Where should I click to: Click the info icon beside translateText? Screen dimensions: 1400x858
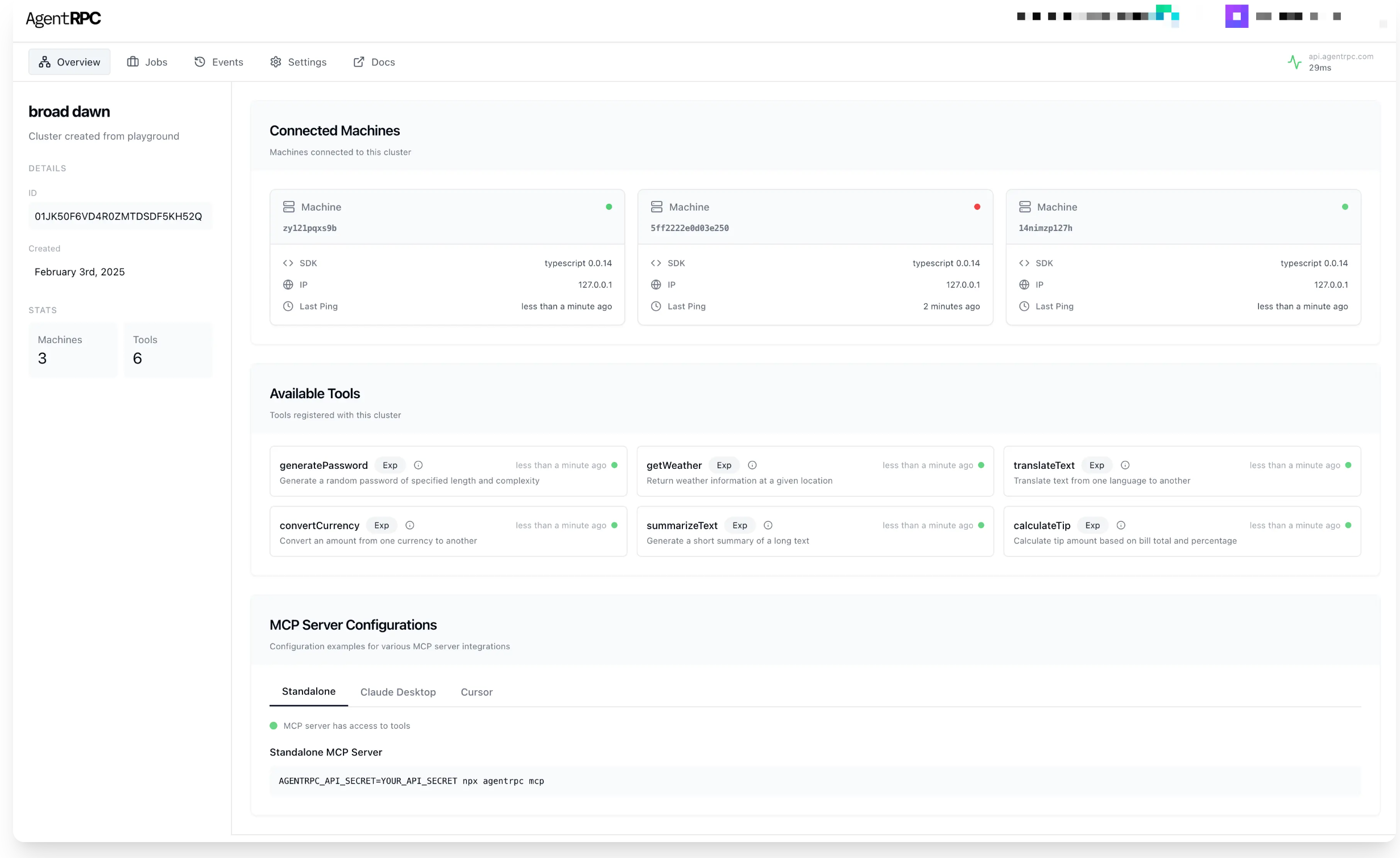(1124, 465)
